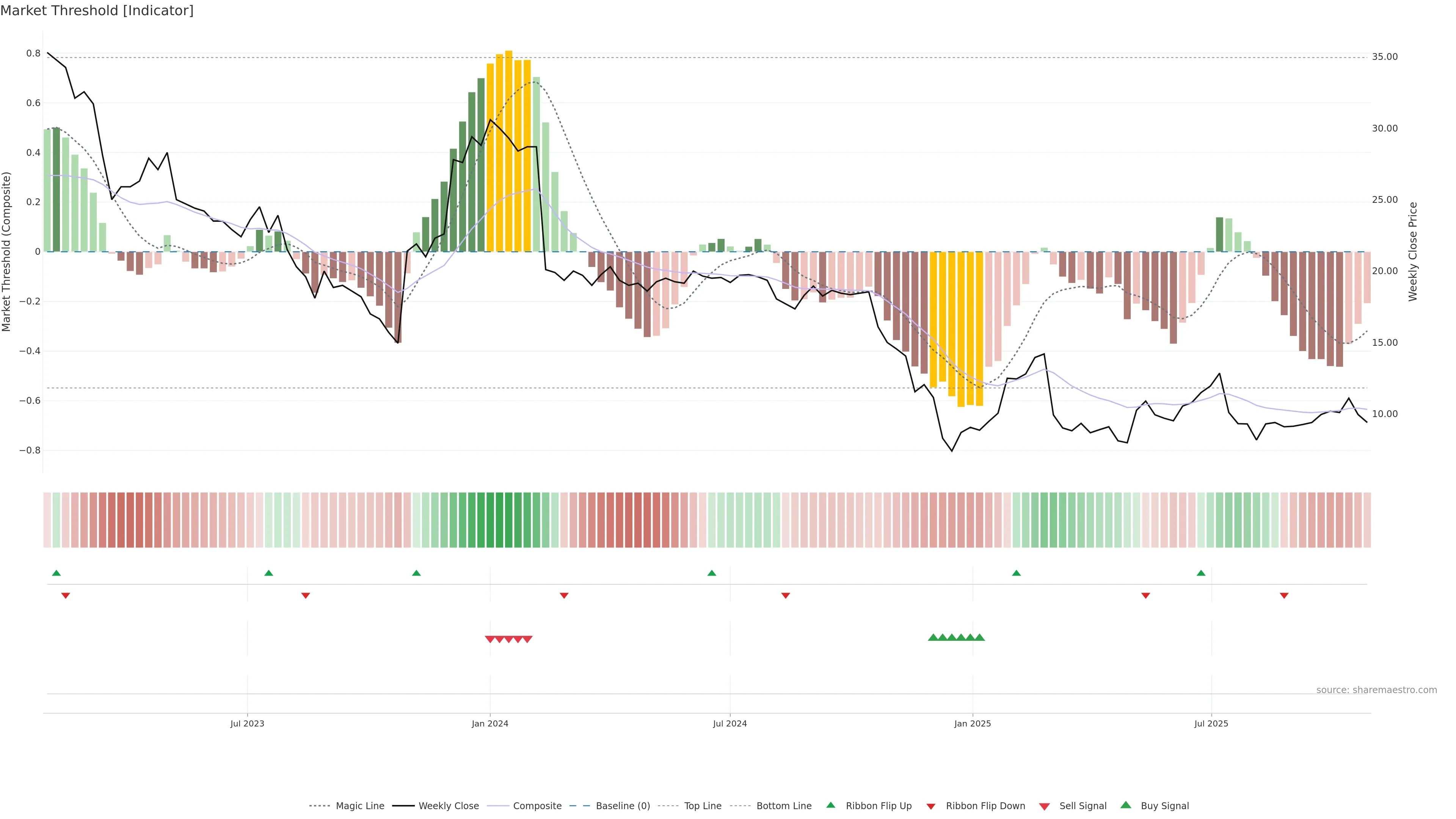Screen dimensions: 1456x819
Task: Click the Market Threshold [Indicator] title
Action: (97, 11)
